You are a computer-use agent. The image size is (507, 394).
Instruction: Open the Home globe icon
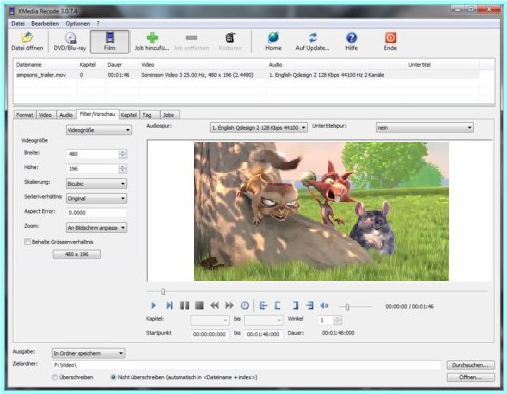273,38
